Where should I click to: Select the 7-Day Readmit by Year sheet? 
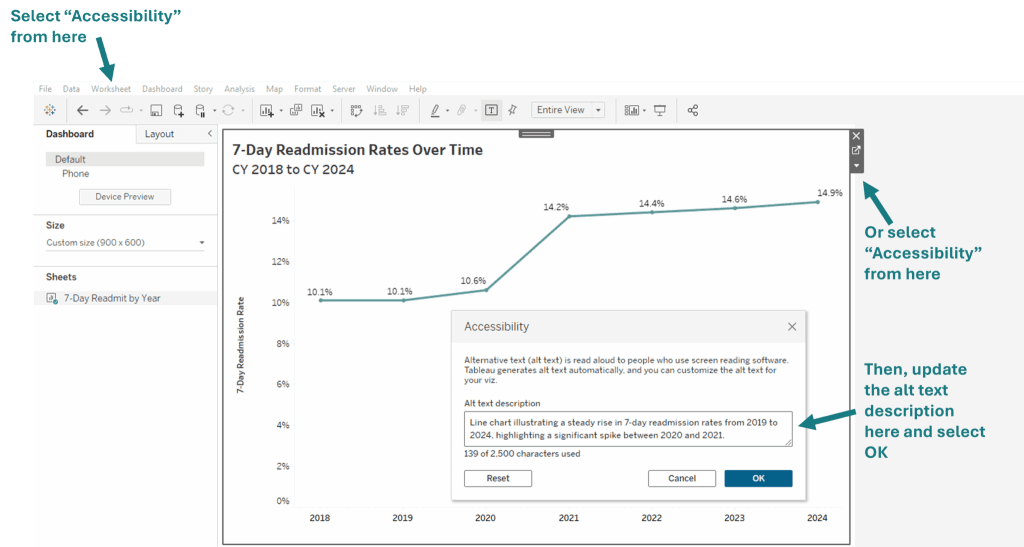point(111,298)
